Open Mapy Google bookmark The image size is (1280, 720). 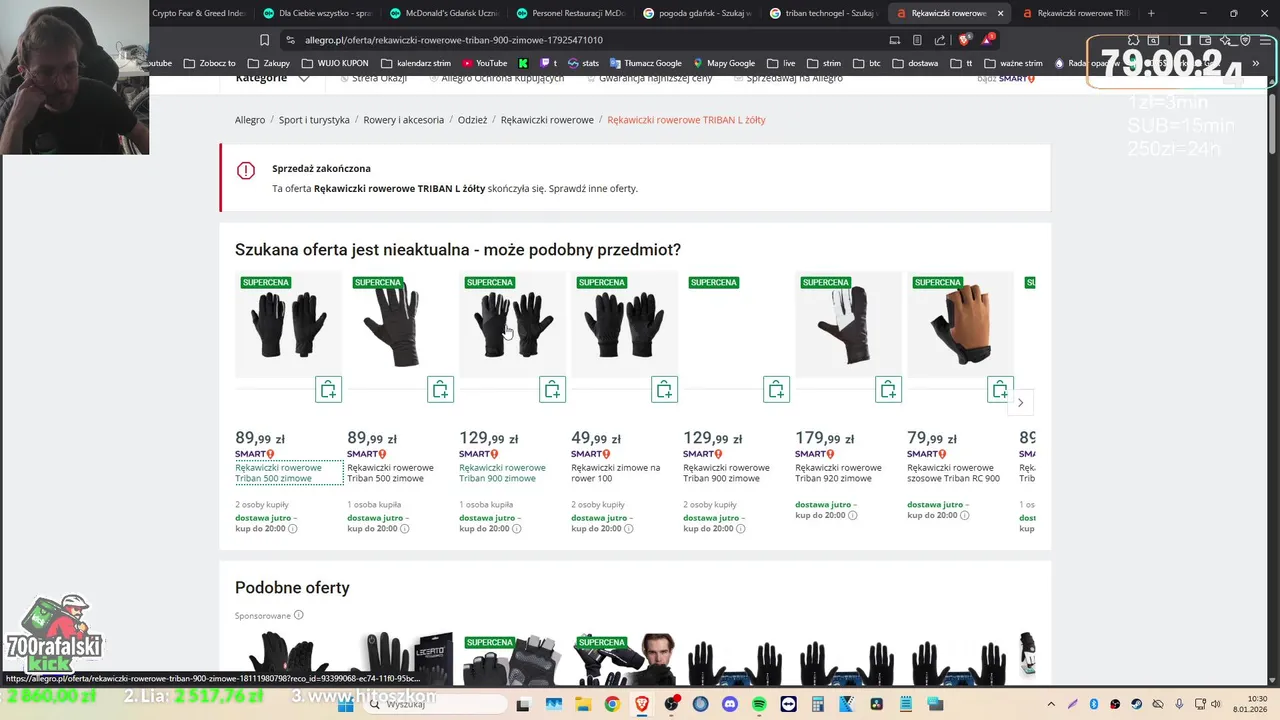tap(723, 63)
